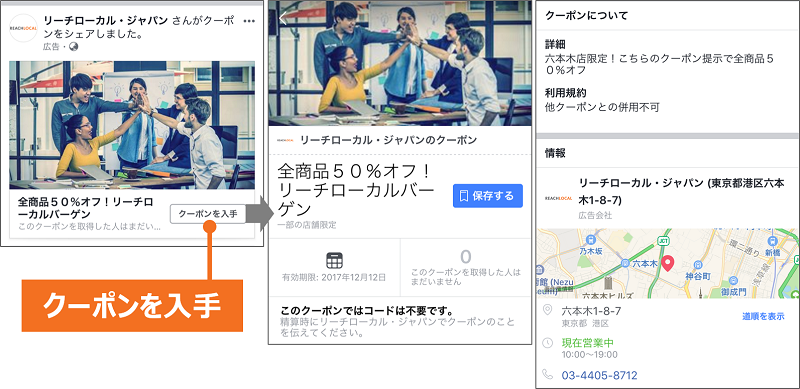Click the クーポンを入手 button
This screenshot has width=800, height=389.
coord(208,214)
